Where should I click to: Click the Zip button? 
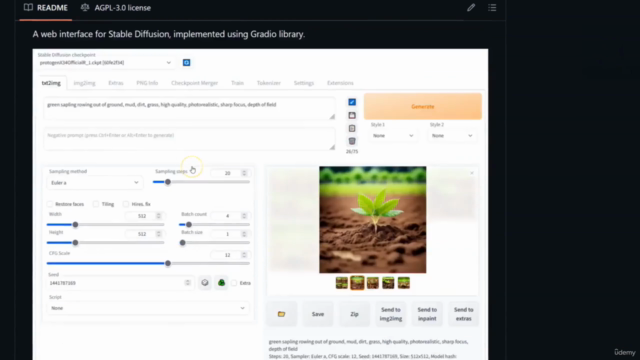click(x=354, y=314)
